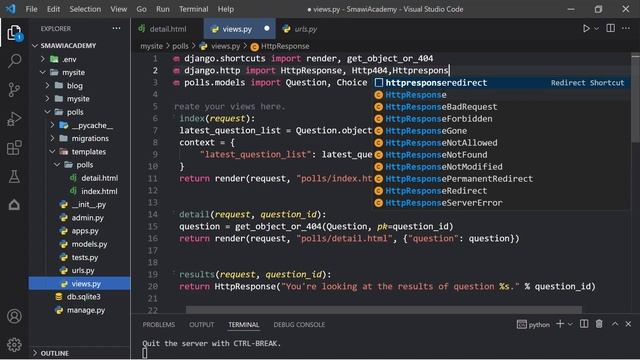Open the Source Control view
The width and height of the screenshot is (640, 360).
click(x=14, y=89)
